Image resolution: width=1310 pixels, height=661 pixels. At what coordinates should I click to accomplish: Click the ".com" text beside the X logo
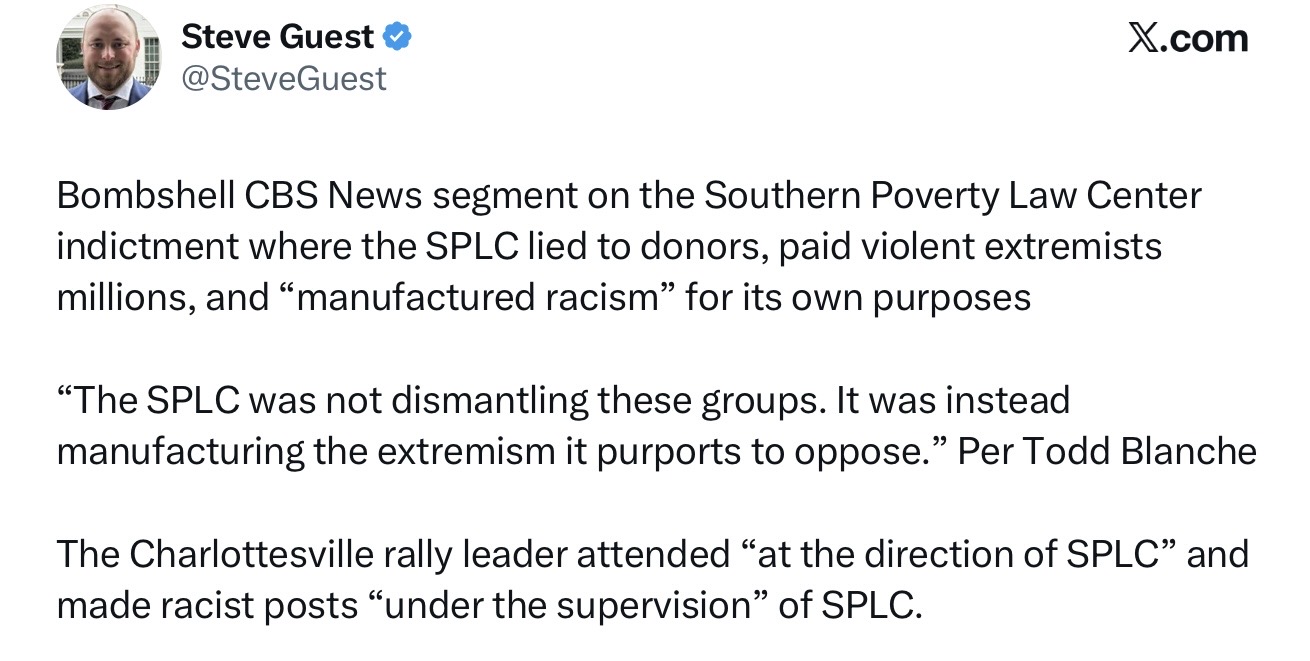coord(1207,38)
